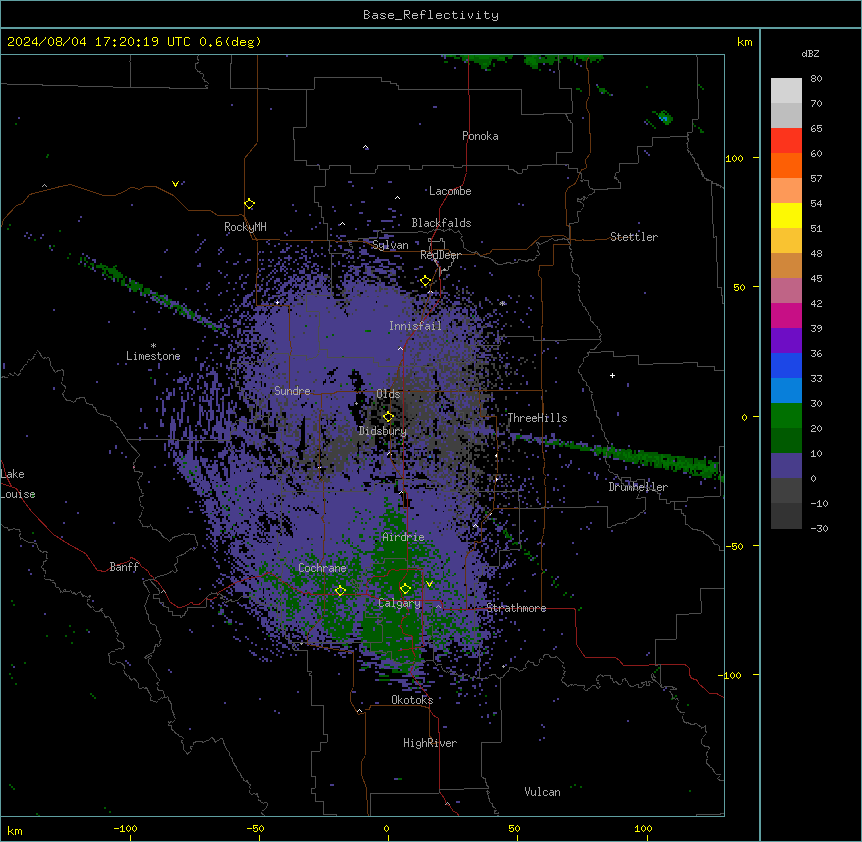Screen dimensions: 862x842
Task: Select the slate purple 10-0 dBZ legend swatch
Action: (x=786, y=466)
